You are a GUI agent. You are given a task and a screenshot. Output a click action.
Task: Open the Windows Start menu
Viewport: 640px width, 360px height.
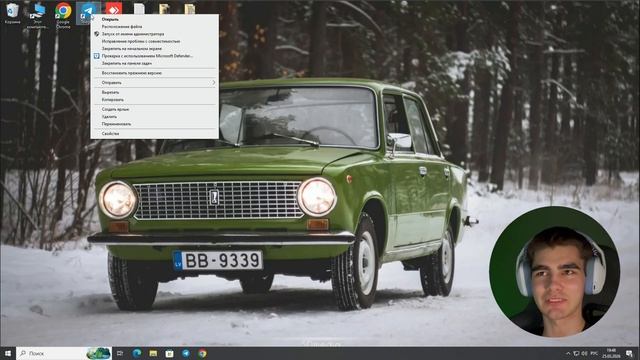point(8,353)
